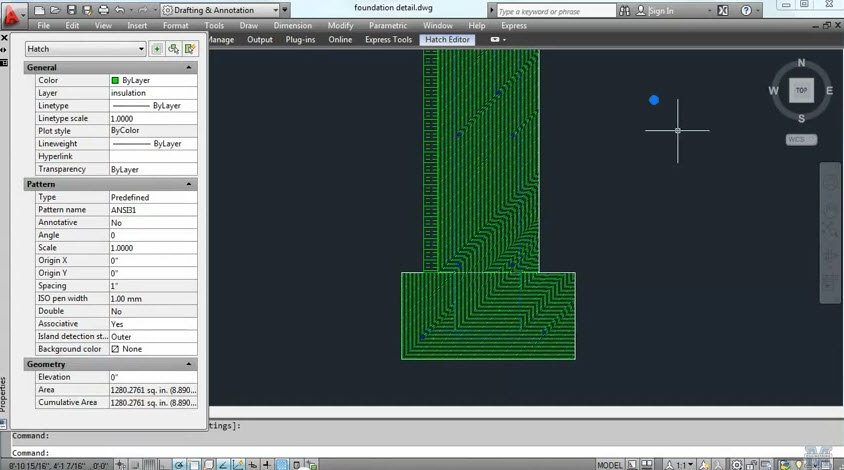
Task: Toggle Grid Display in status bar
Action: click(x=150, y=464)
